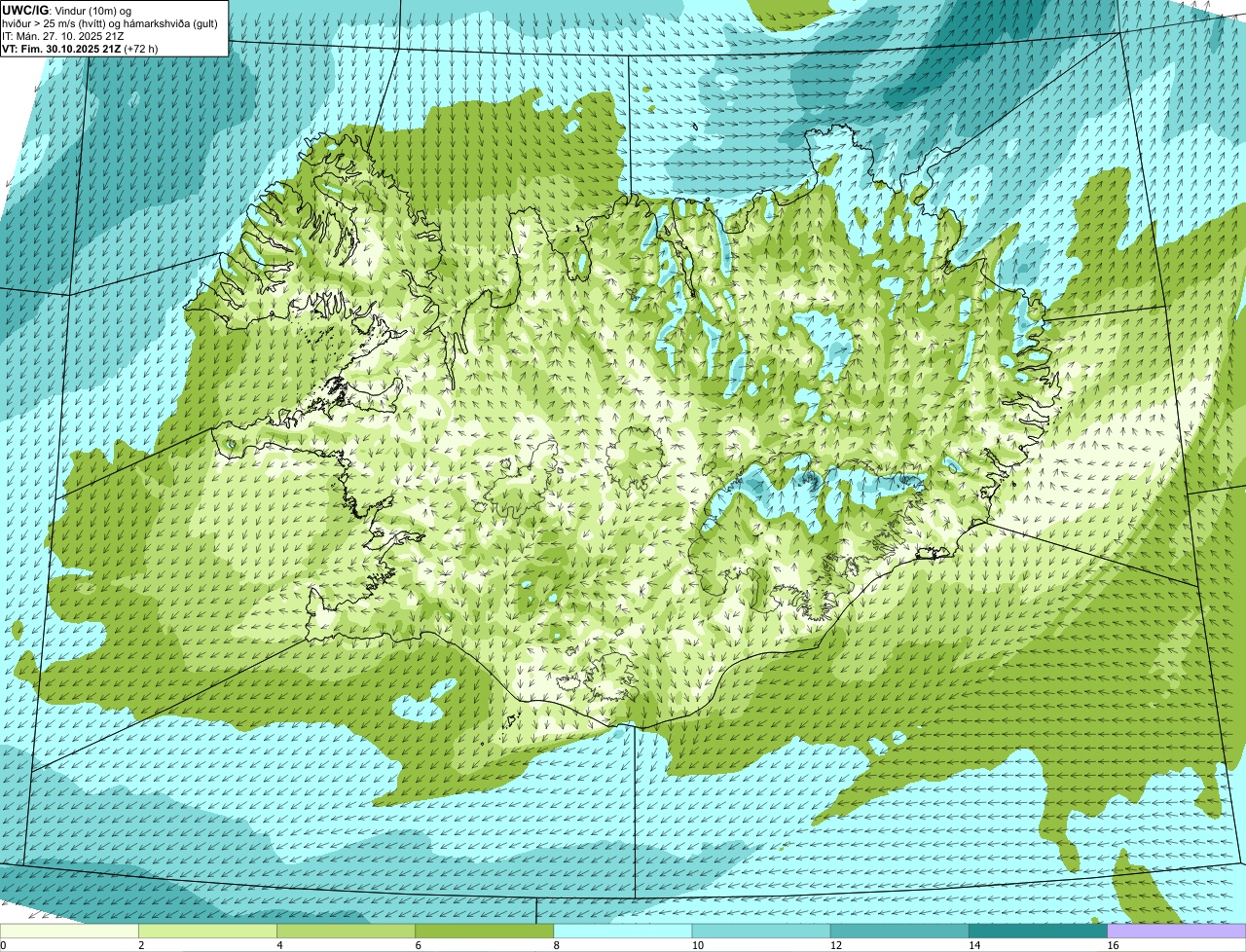
Task: Click the "4" label on the legend scale
Action: coord(279,945)
